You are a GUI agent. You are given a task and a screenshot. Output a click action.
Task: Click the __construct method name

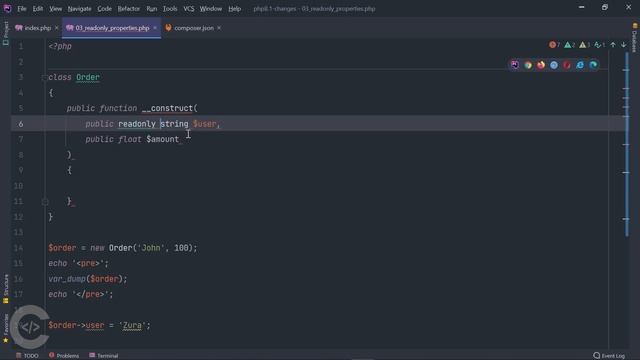point(167,108)
